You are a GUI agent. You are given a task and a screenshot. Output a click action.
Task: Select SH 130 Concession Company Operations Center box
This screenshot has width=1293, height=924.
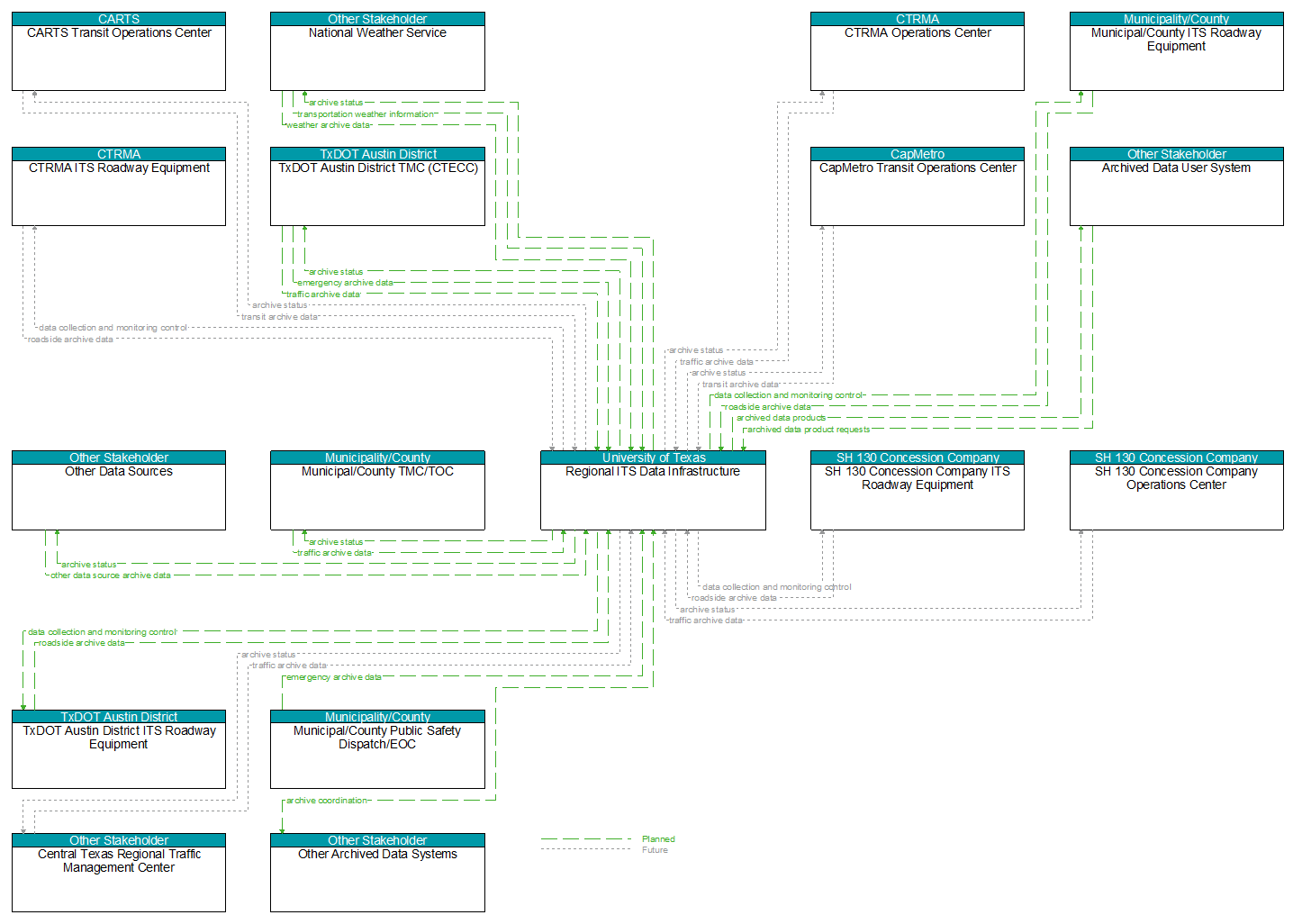pos(1176,490)
